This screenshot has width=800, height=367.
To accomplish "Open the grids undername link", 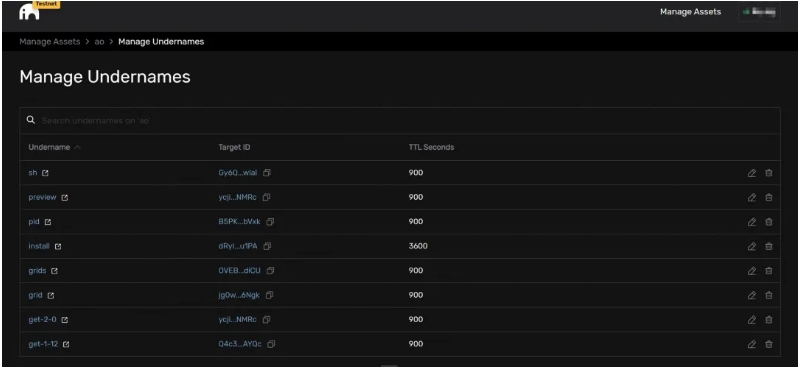I will (37, 271).
